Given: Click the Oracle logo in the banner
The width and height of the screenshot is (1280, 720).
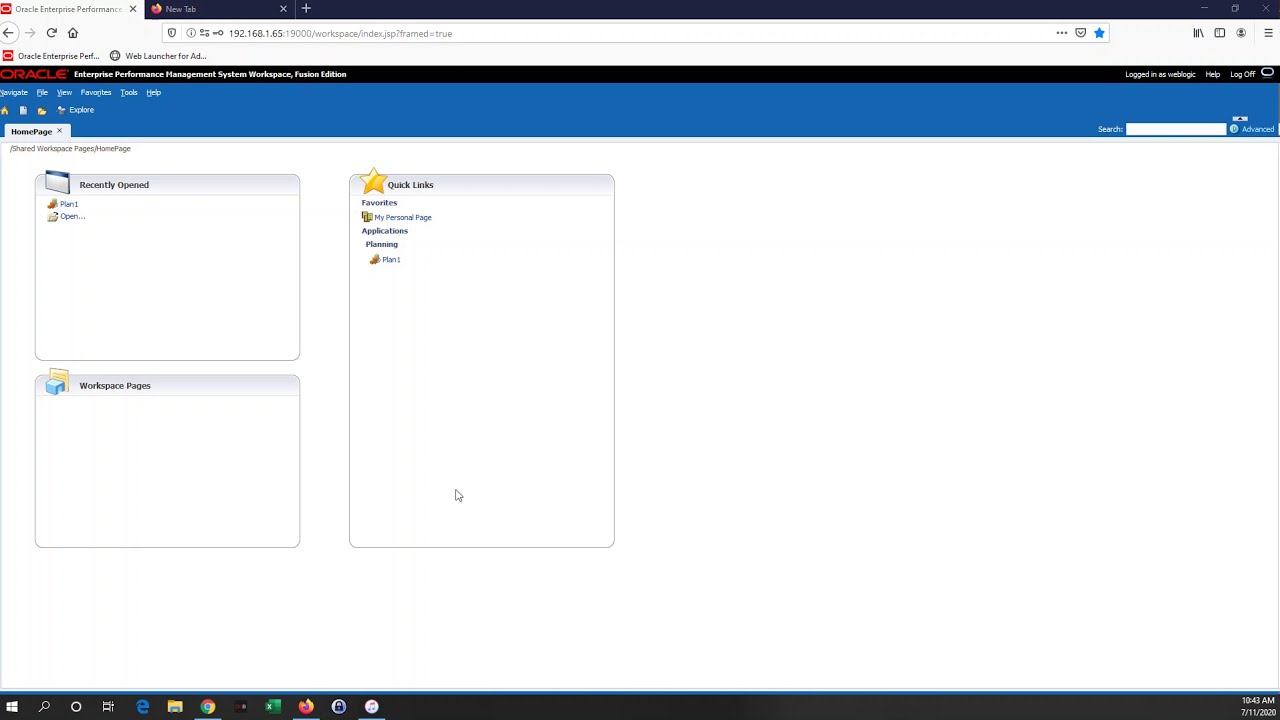Looking at the screenshot, I should tap(34, 74).
